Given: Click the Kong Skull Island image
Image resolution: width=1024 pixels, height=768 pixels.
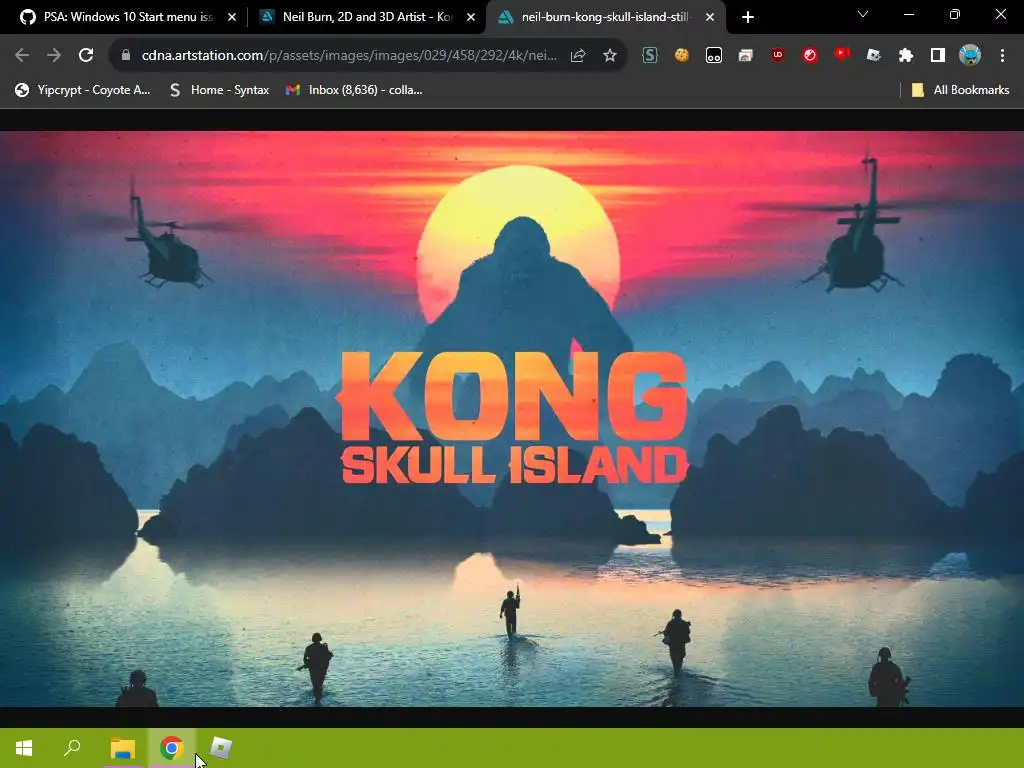Looking at the screenshot, I should pos(512,419).
